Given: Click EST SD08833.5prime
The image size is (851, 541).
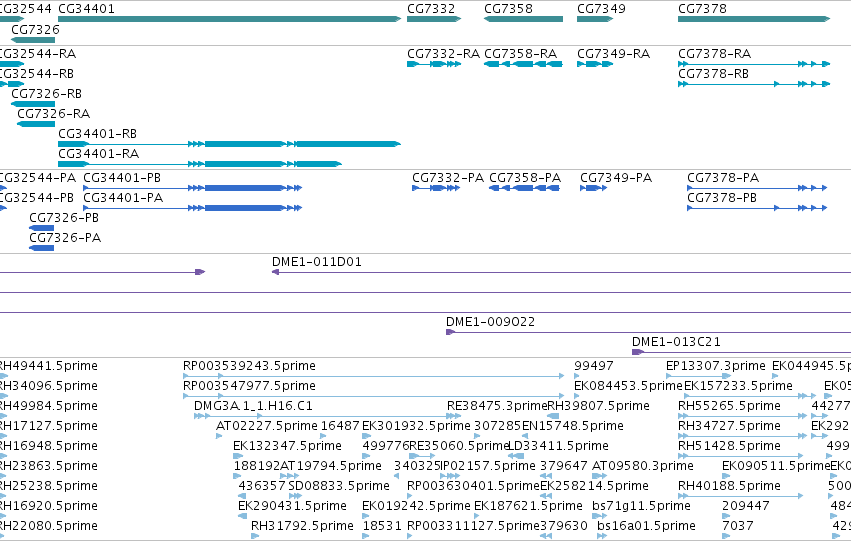Looking at the screenshot, I should [339, 486].
